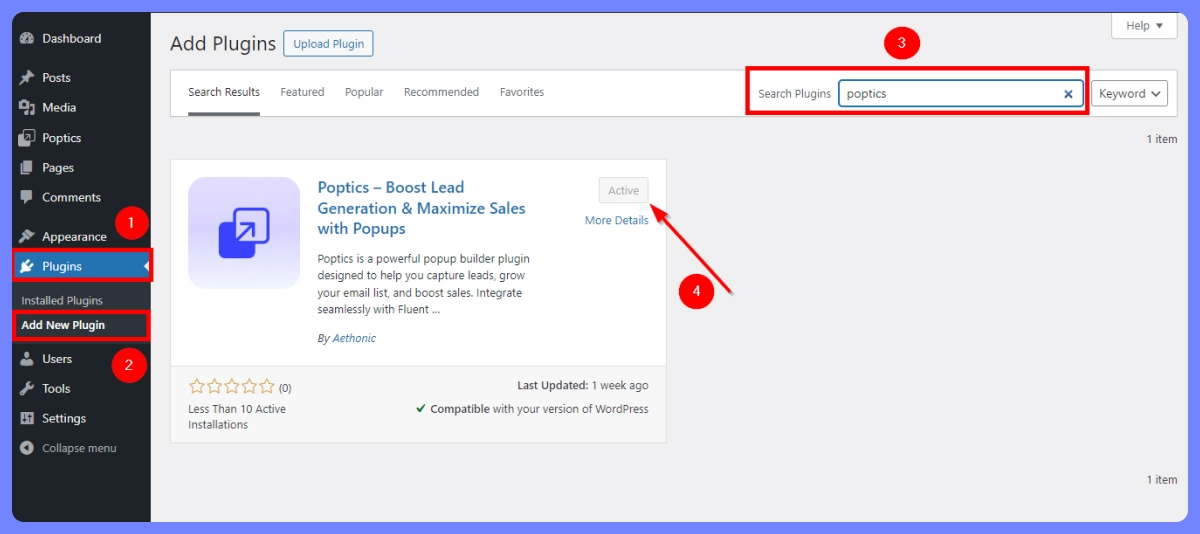Click Collapse menu text
The image size is (1200, 534).
click(79, 449)
